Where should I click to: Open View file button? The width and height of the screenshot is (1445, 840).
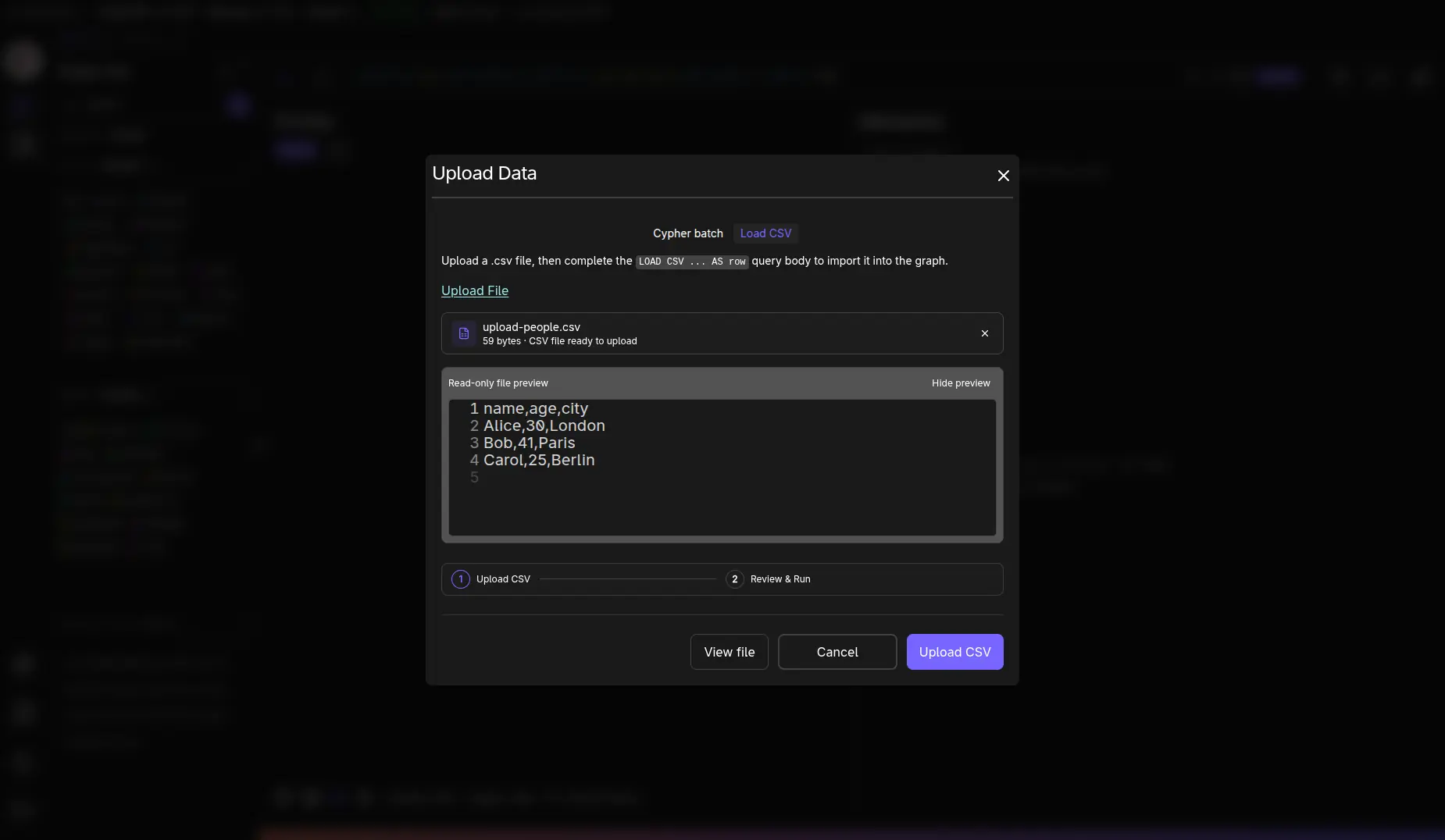pyautogui.click(x=730, y=652)
